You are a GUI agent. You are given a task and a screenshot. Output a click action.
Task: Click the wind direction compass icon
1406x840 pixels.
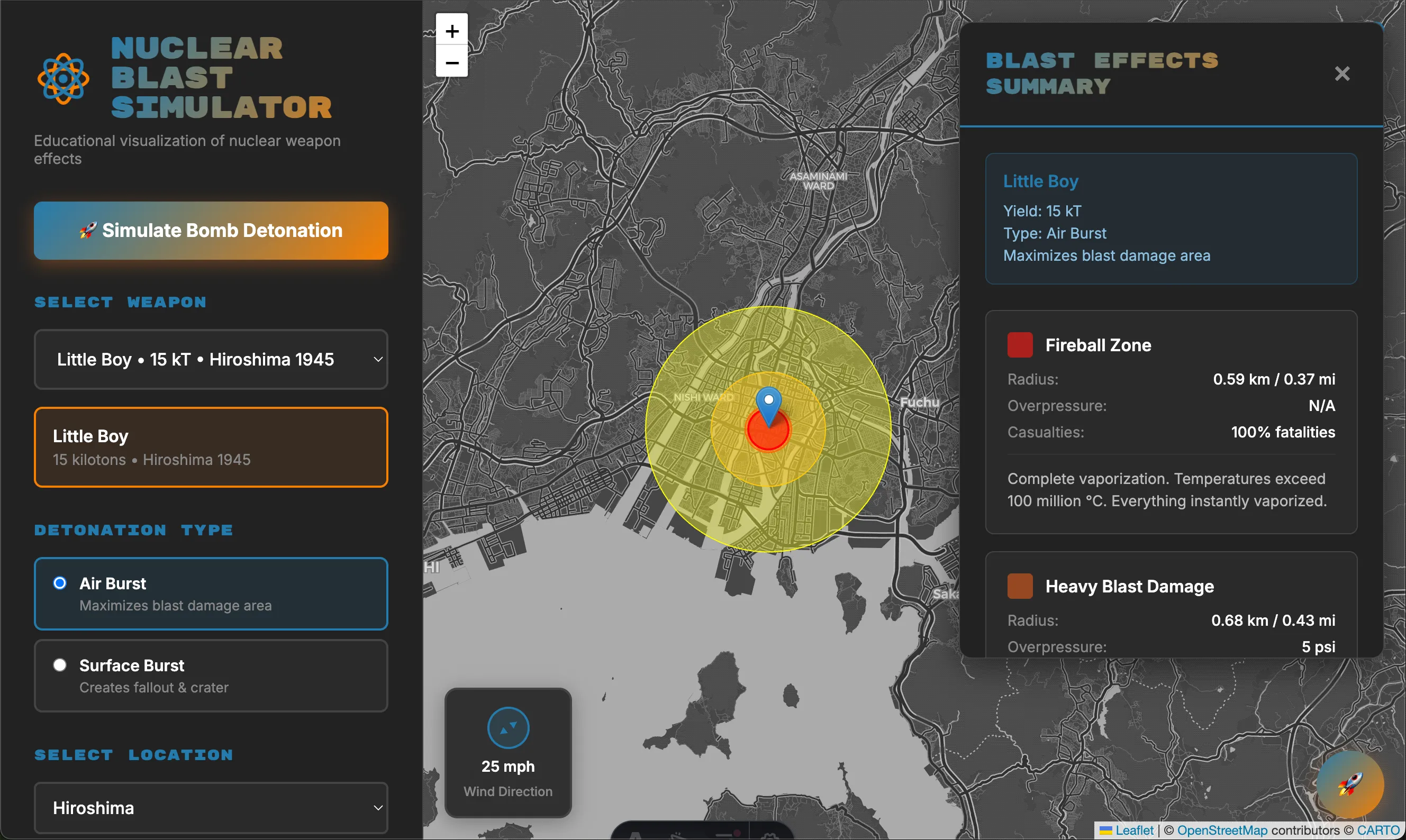click(x=508, y=727)
